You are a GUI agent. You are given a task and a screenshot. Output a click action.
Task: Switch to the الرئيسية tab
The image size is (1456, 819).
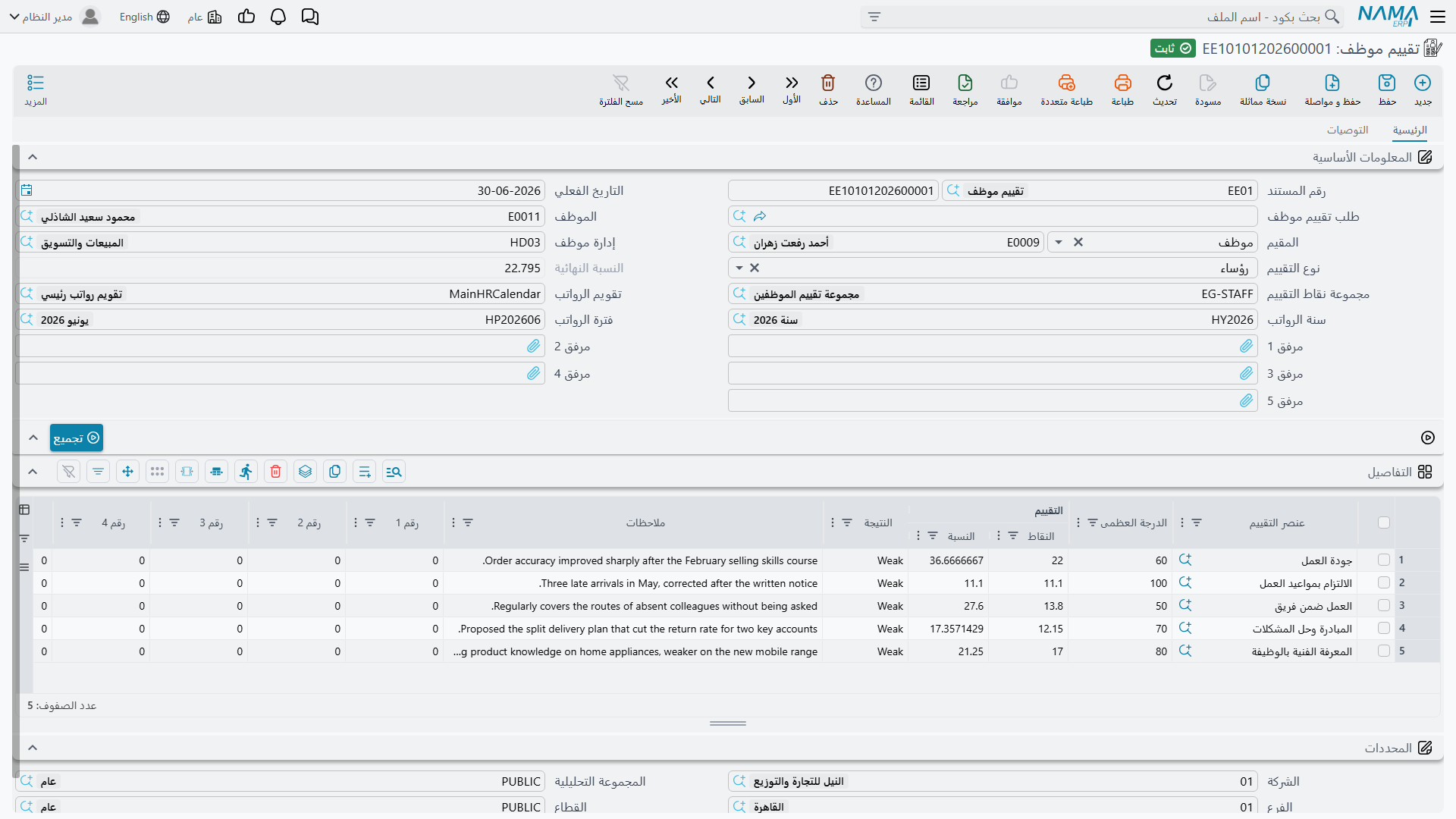point(1410,130)
